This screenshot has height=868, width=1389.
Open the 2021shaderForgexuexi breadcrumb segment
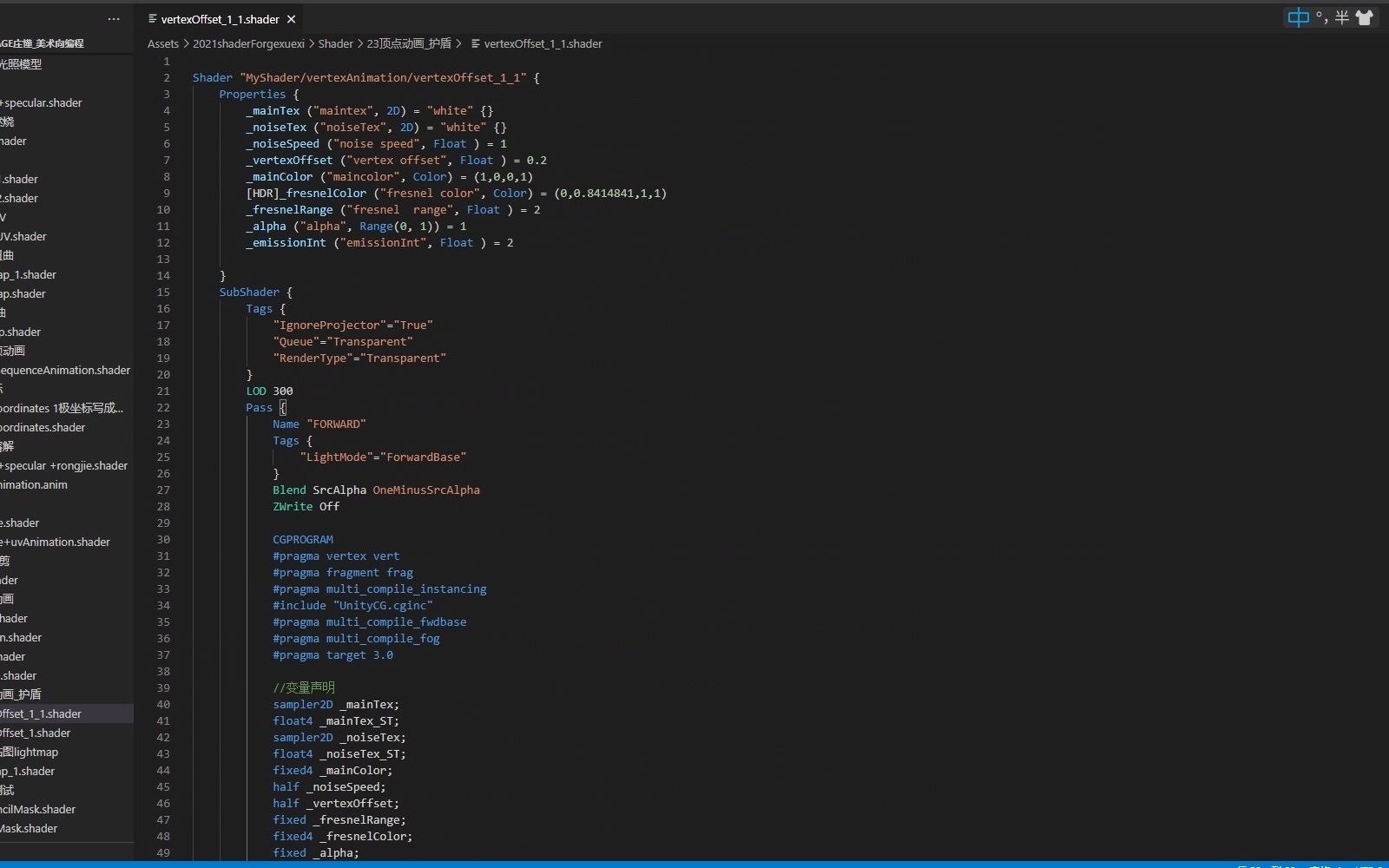pyautogui.click(x=248, y=43)
